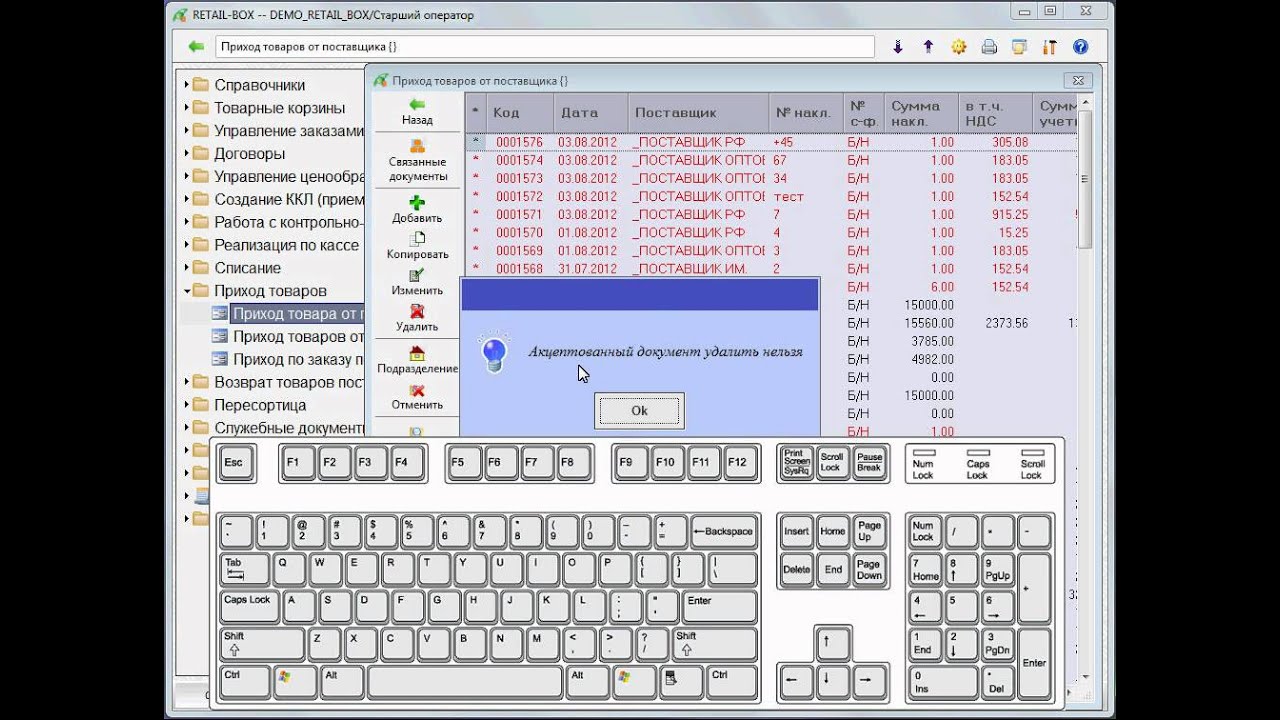The height and width of the screenshot is (720, 1280).
Task: Expand the Управление заказами folder
Action: [186, 131]
